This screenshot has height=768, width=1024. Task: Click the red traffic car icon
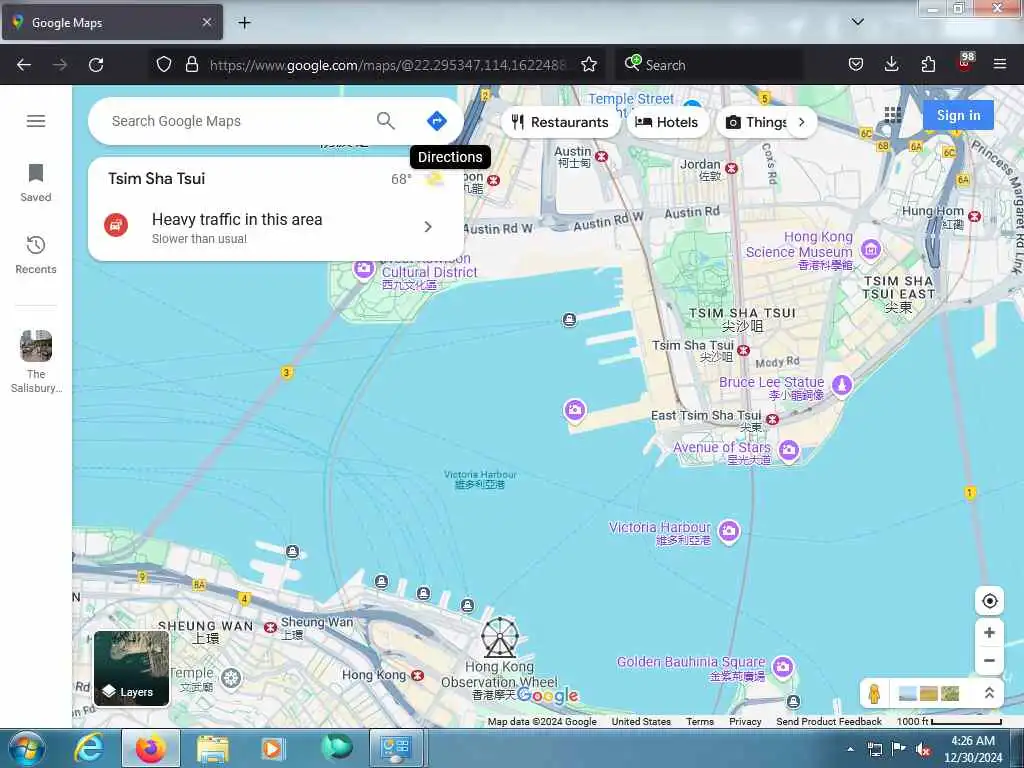click(x=116, y=225)
